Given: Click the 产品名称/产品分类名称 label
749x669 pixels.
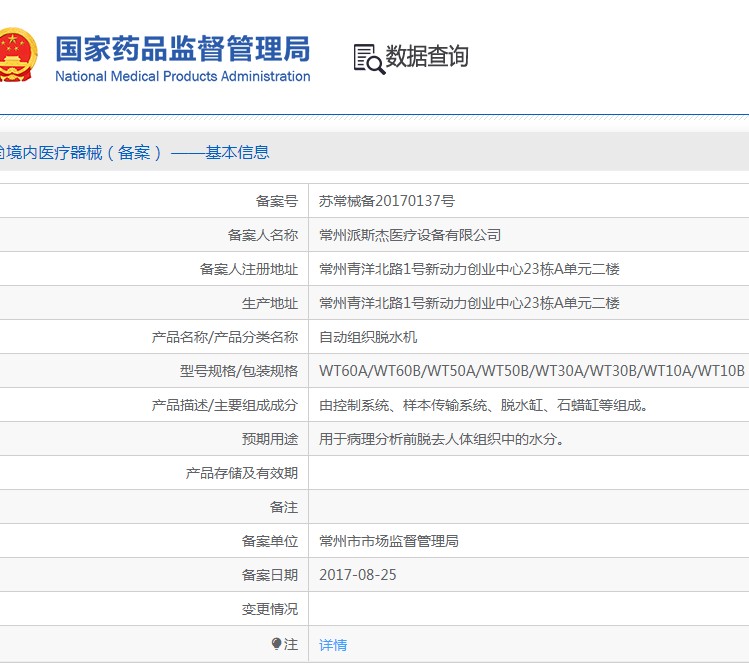Looking at the screenshot, I should 225,337.
